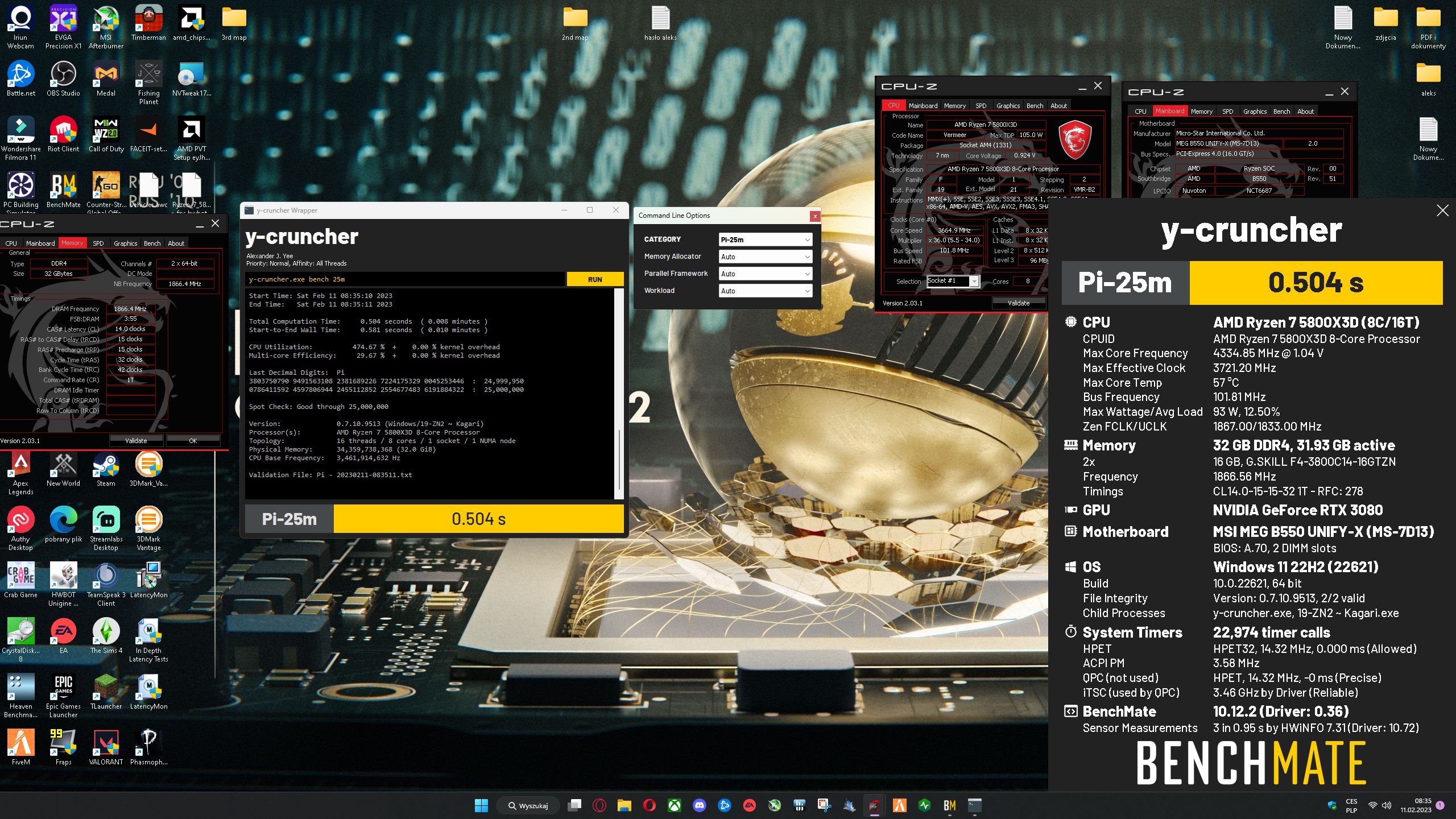Screen dimensions: 1456x819
Task: Click the Discord taskbar icon
Action: 699,805
